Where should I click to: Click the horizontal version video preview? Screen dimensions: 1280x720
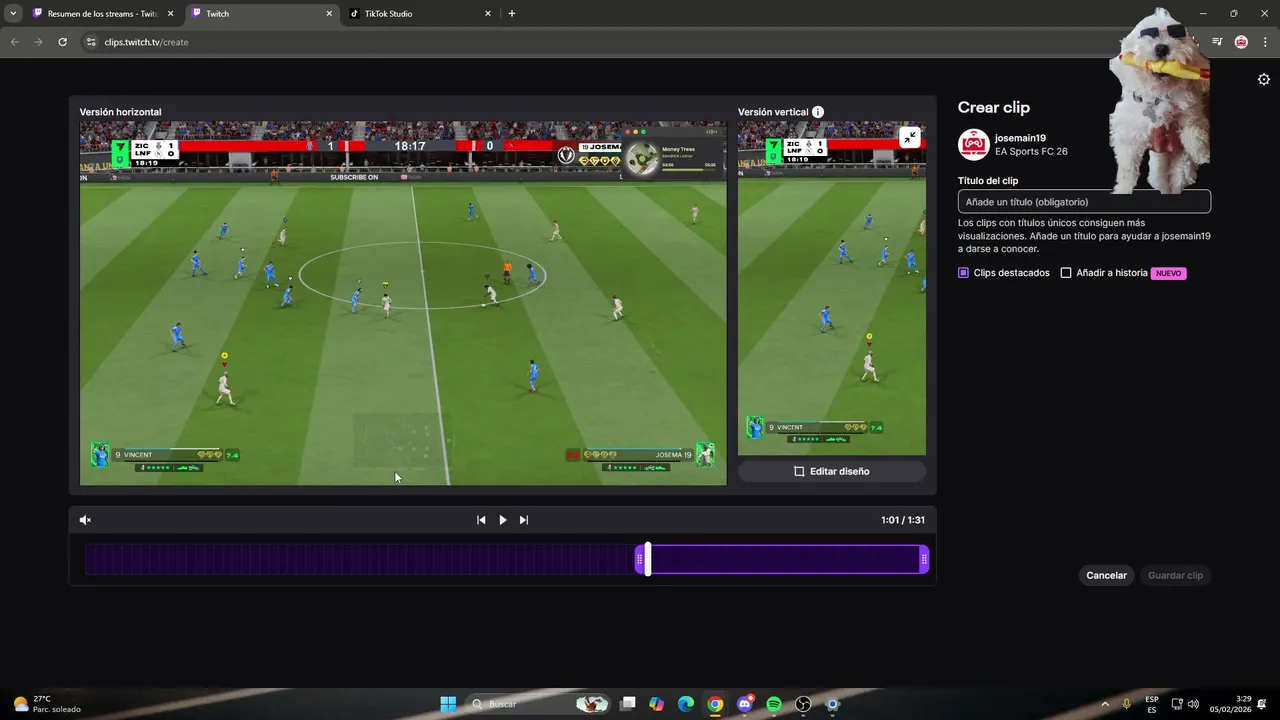[x=403, y=303]
